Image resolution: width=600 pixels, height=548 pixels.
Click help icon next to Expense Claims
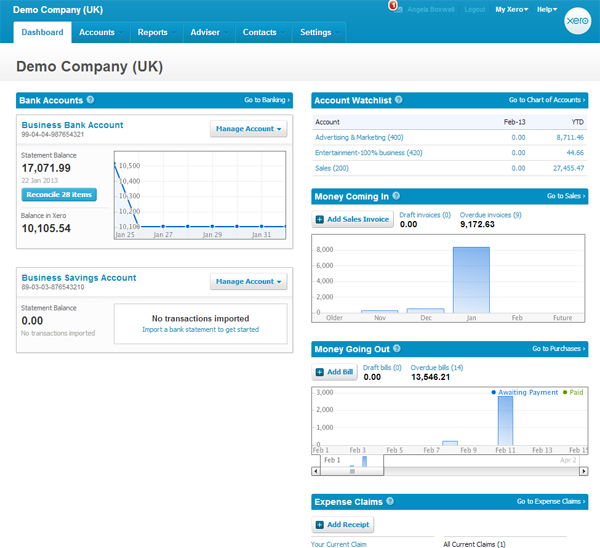coord(390,501)
